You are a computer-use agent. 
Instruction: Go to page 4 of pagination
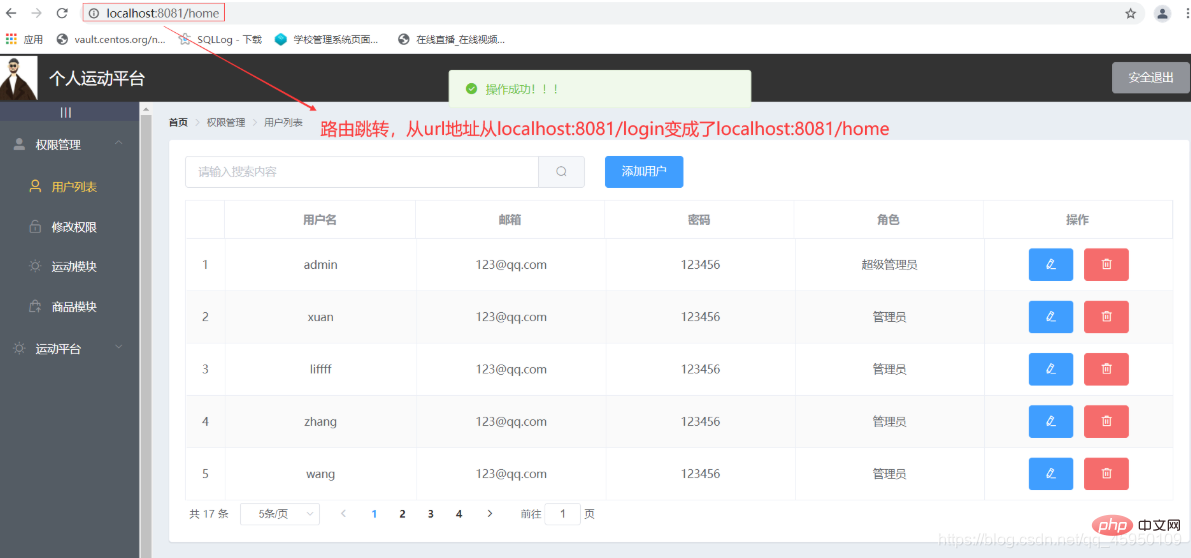(459, 514)
